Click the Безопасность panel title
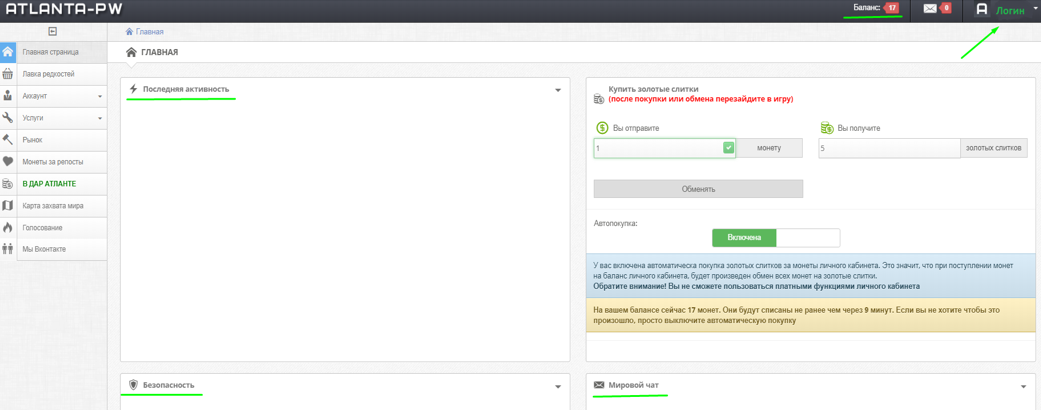Image resolution: width=1041 pixels, height=410 pixels. coord(169,385)
